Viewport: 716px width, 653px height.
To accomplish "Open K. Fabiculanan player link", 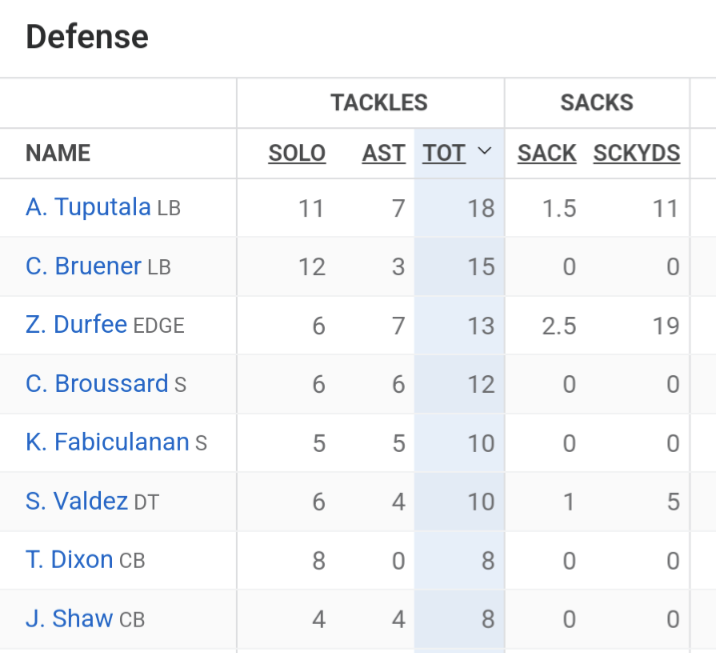I will (x=107, y=442).
